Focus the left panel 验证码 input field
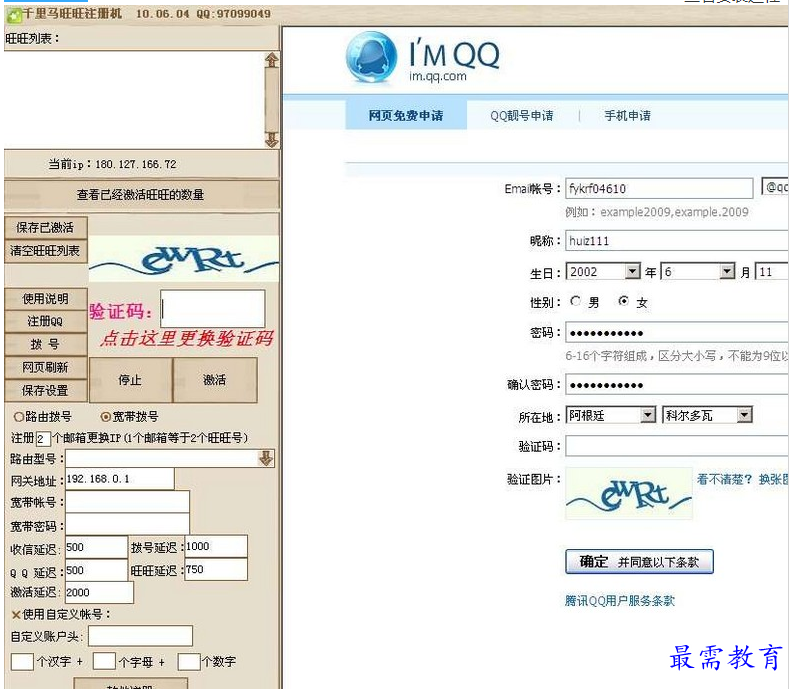 click(x=213, y=309)
